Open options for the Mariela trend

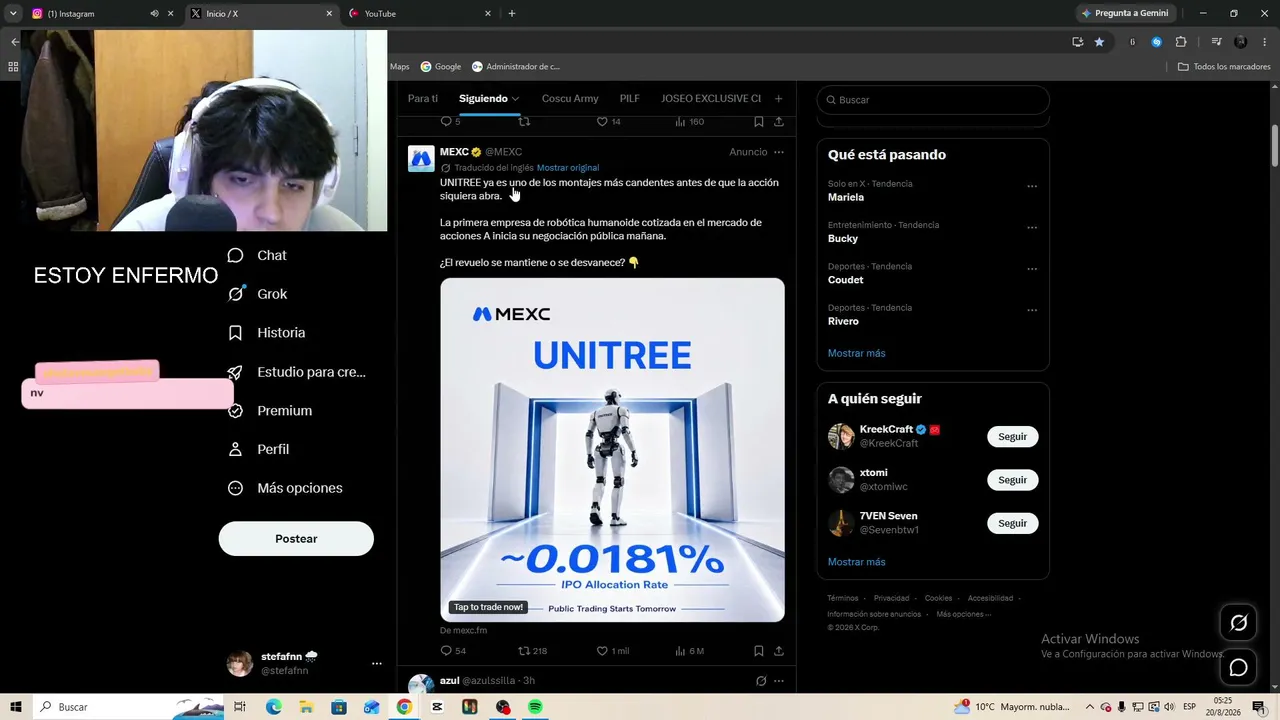pyautogui.click(x=1032, y=186)
